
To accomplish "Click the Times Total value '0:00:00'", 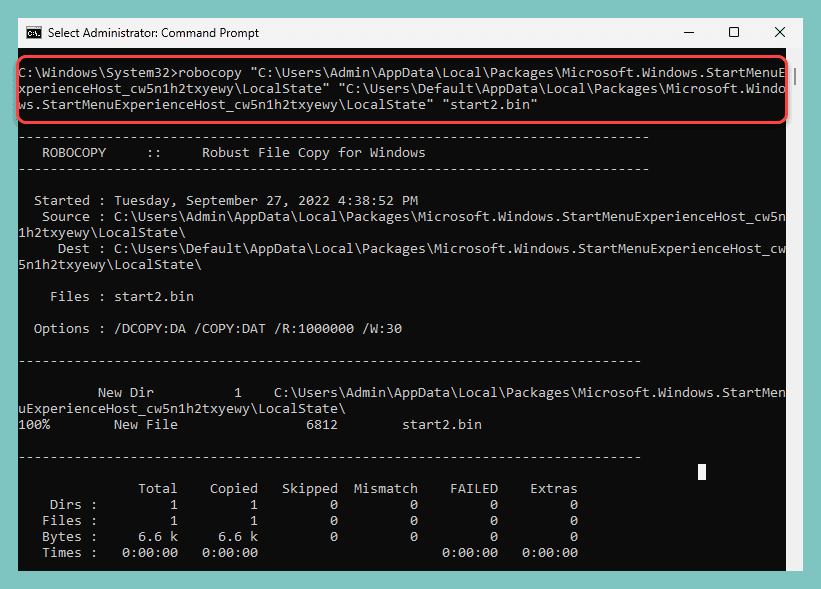I will [150, 553].
